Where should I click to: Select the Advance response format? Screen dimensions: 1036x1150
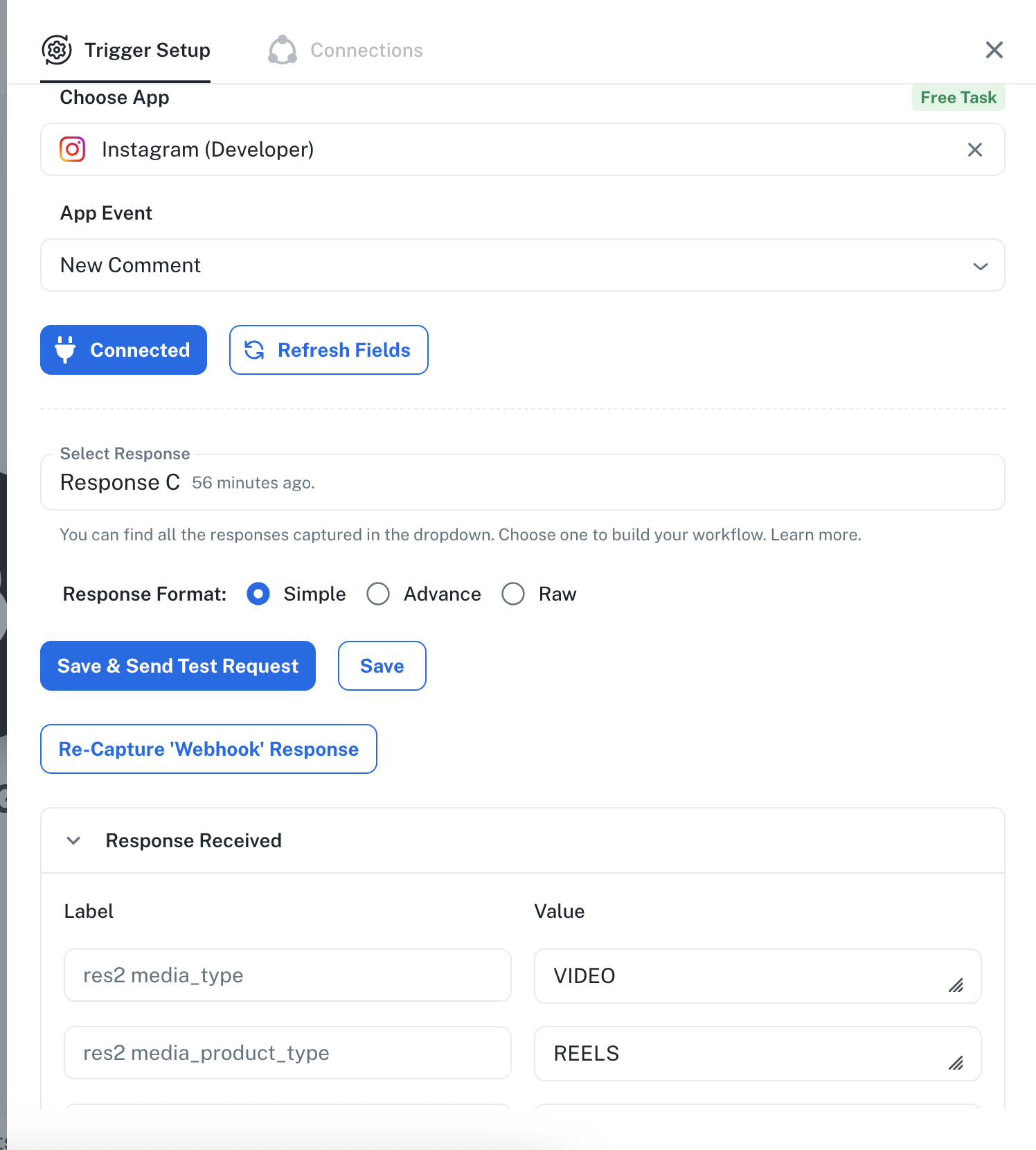click(378, 594)
